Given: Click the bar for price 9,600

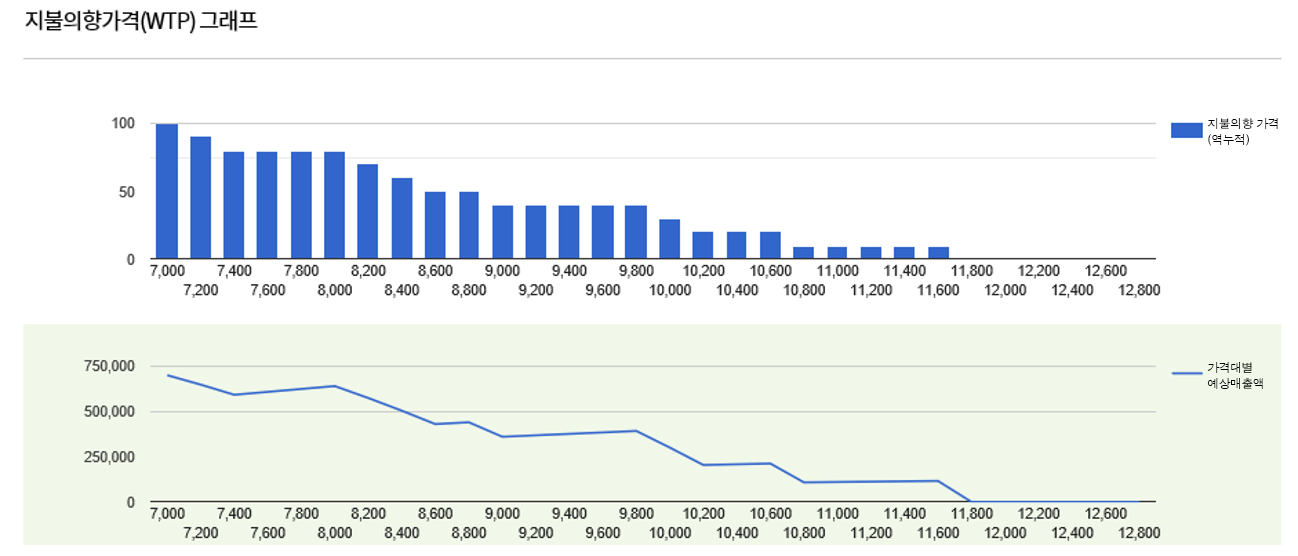Looking at the screenshot, I should point(602,232).
